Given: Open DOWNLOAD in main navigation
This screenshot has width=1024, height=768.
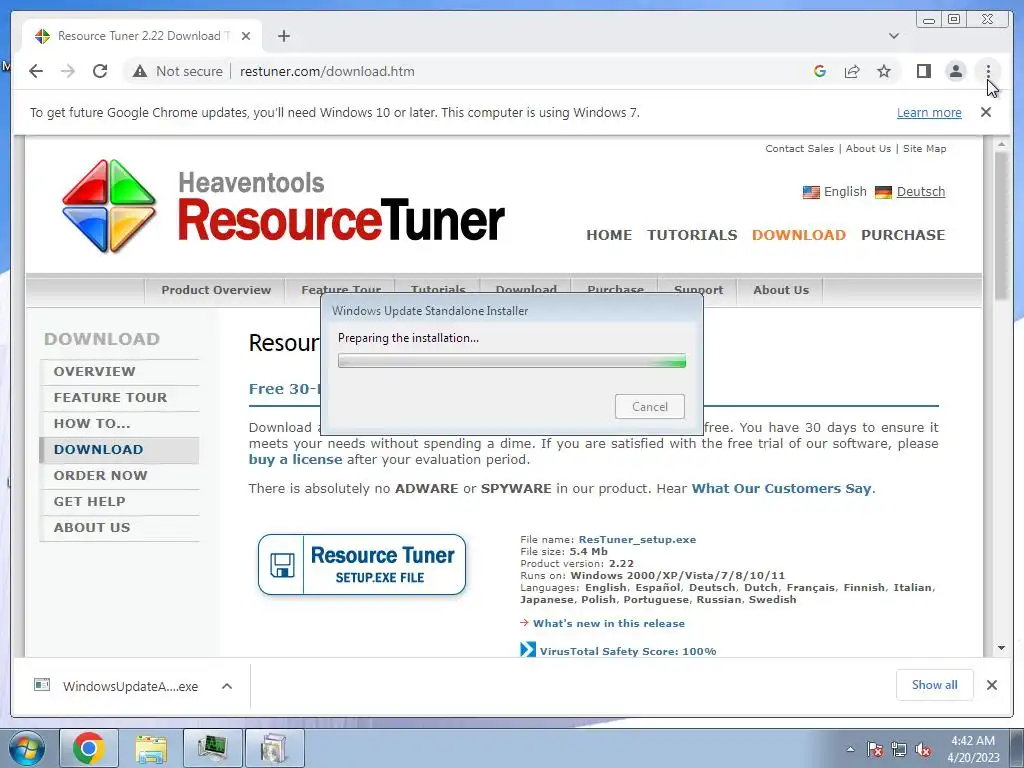Looking at the screenshot, I should 799,235.
